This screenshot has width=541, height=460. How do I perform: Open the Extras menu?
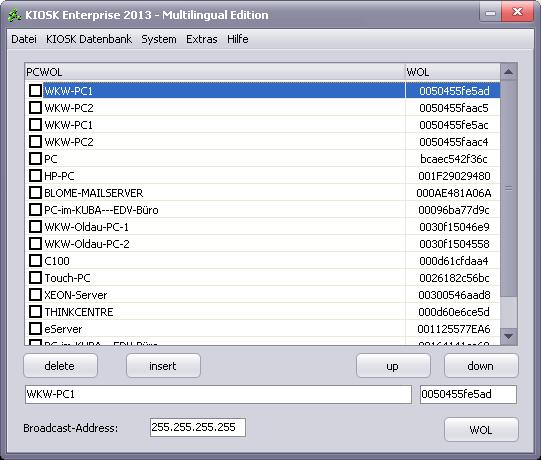tap(202, 39)
